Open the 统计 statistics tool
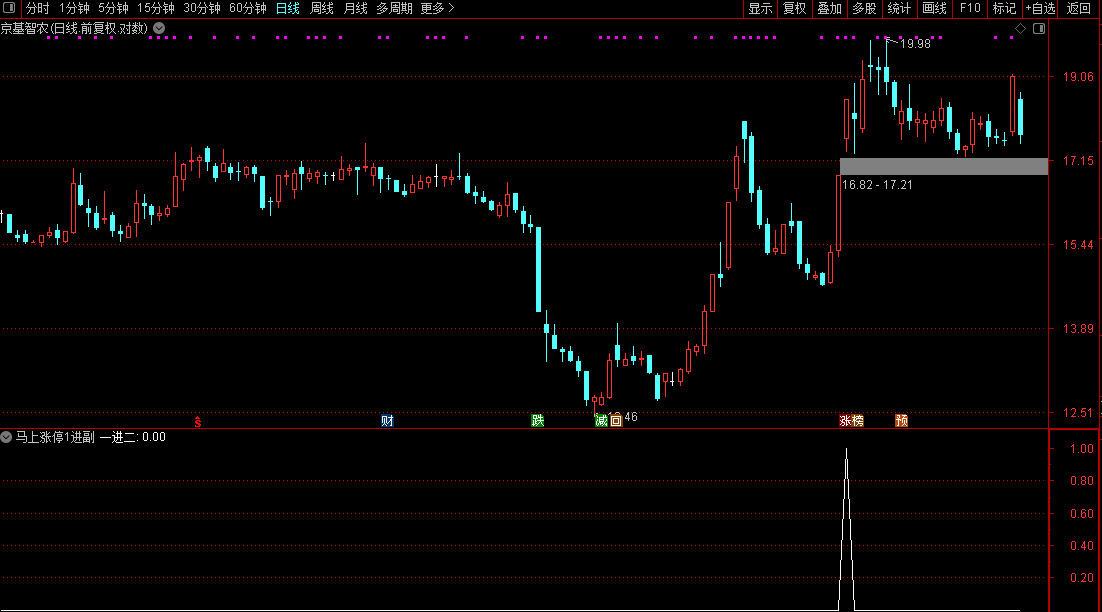The width and height of the screenshot is (1102, 612). pyautogui.click(x=899, y=8)
